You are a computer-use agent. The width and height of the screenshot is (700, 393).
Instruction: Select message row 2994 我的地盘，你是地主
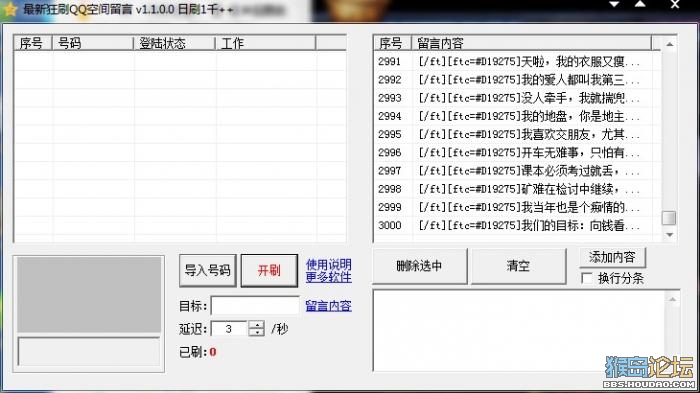pos(517,117)
